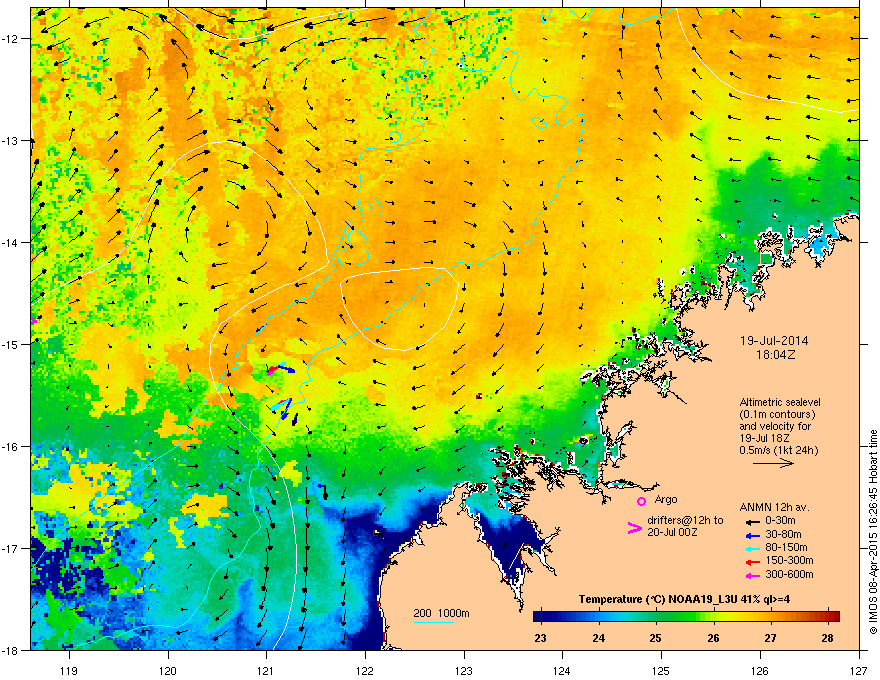Click the red 150-300m arrow legend symbol

point(753,561)
